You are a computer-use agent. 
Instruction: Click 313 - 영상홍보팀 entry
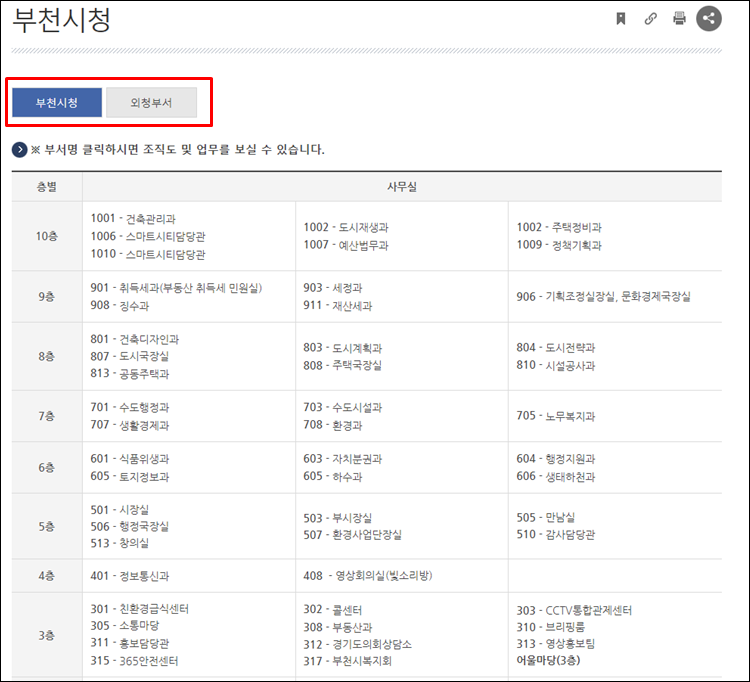(555, 644)
